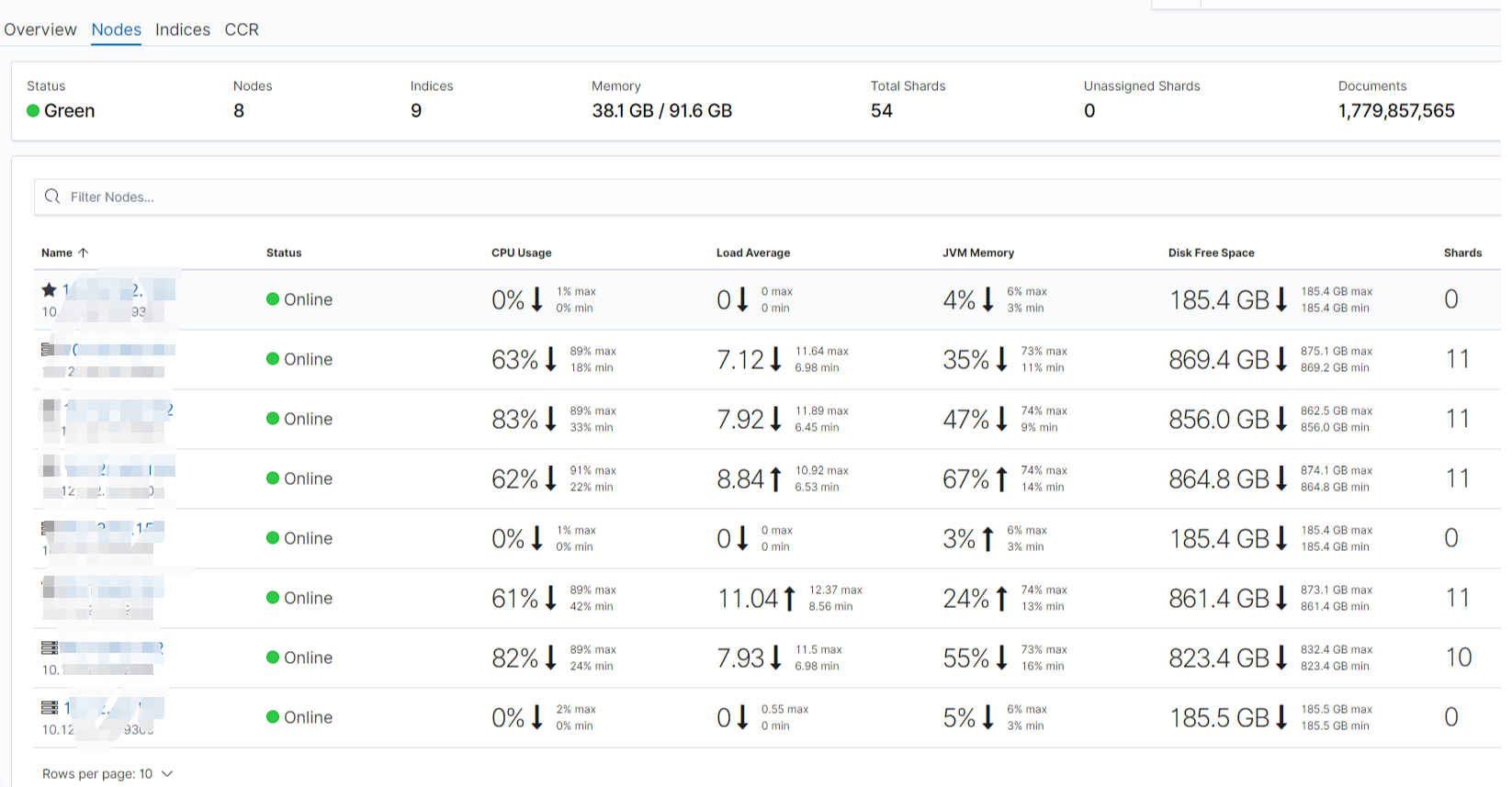Select the Nodes tab

(x=117, y=29)
